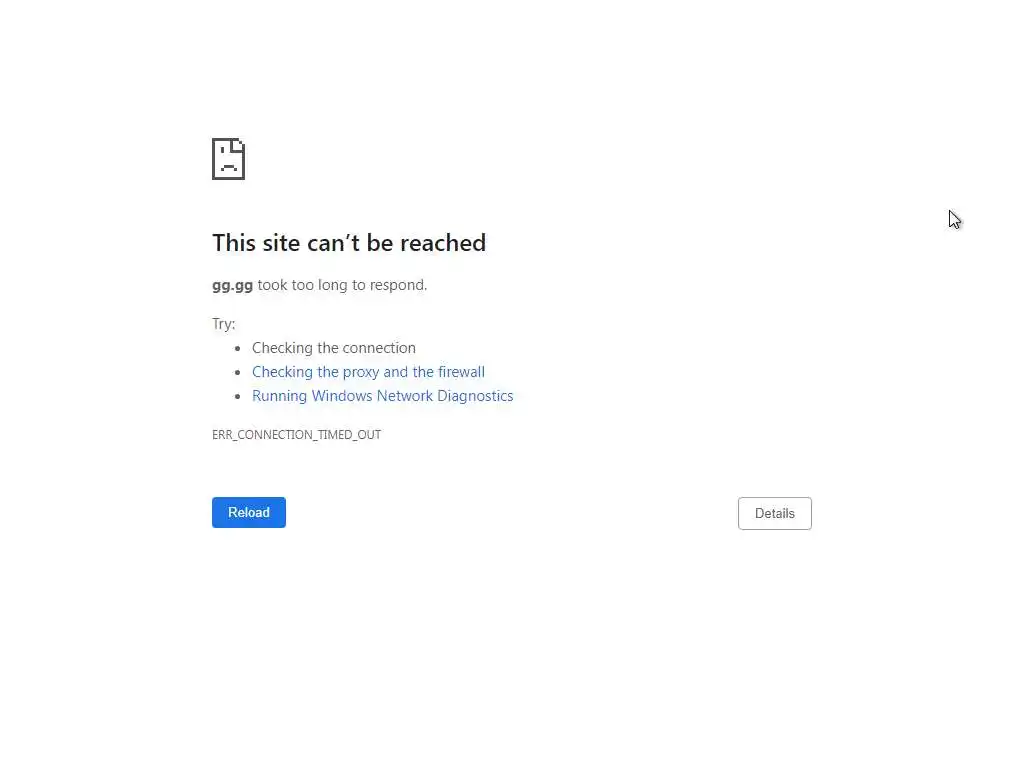This screenshot has height=768, width=1024.
Task: Click the word reached in the heading
Action: click(443, 243)
